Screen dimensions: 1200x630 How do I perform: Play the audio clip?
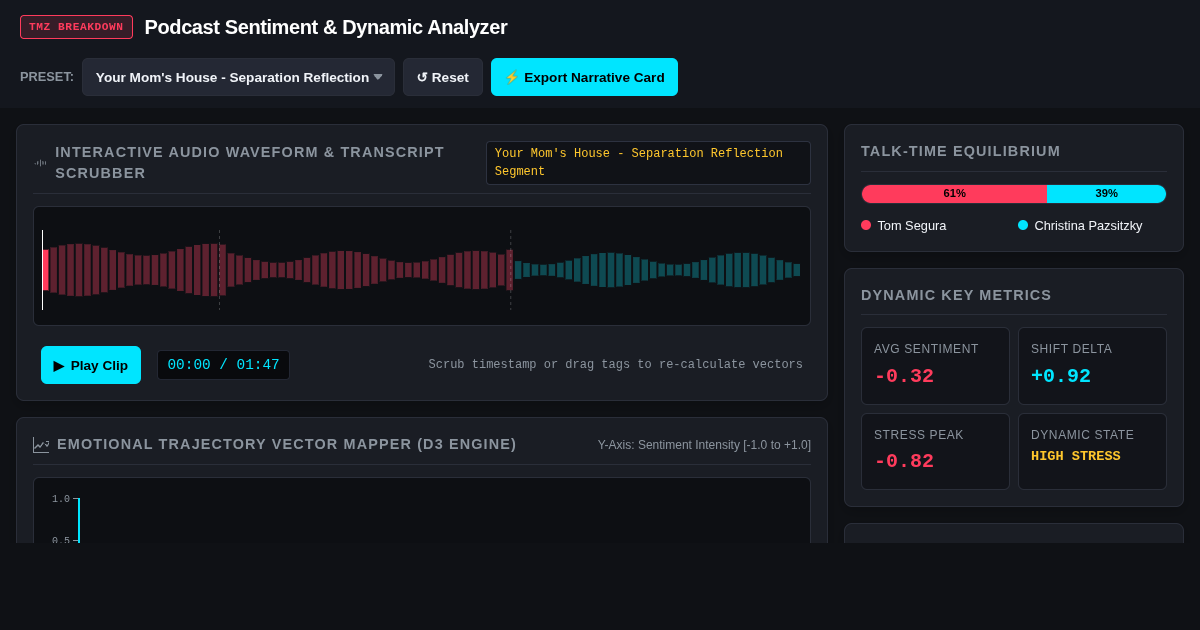pos(91,365)
